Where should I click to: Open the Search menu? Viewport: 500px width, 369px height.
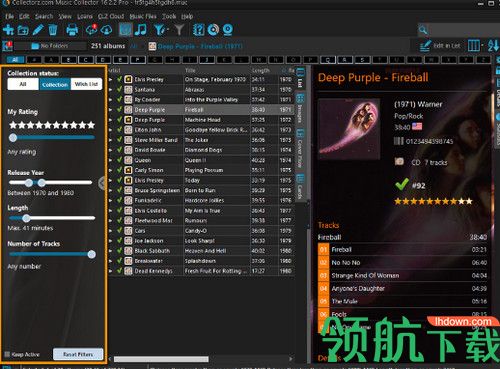[44, 16]
